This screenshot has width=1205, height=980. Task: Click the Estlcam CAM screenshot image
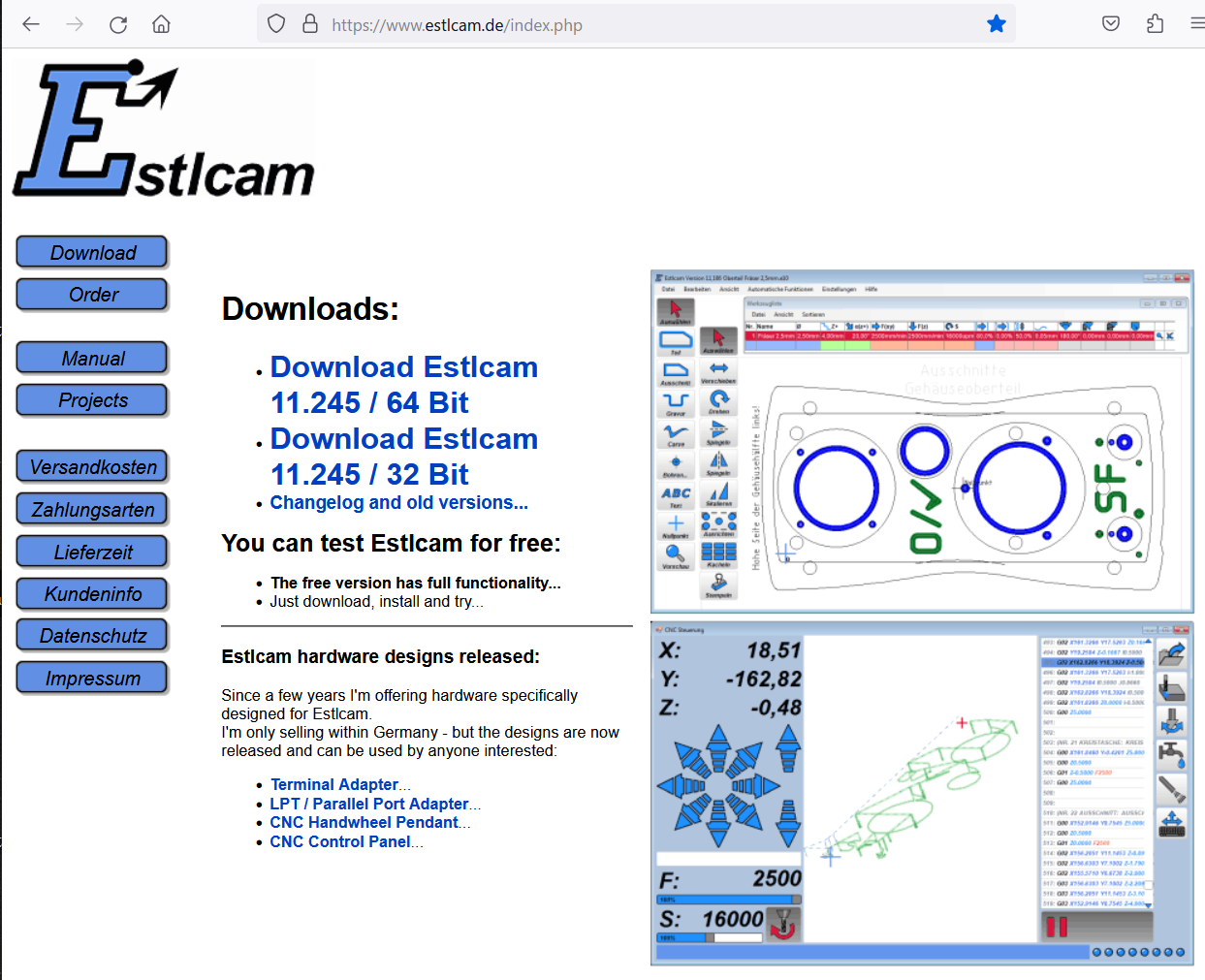[922, 441]
